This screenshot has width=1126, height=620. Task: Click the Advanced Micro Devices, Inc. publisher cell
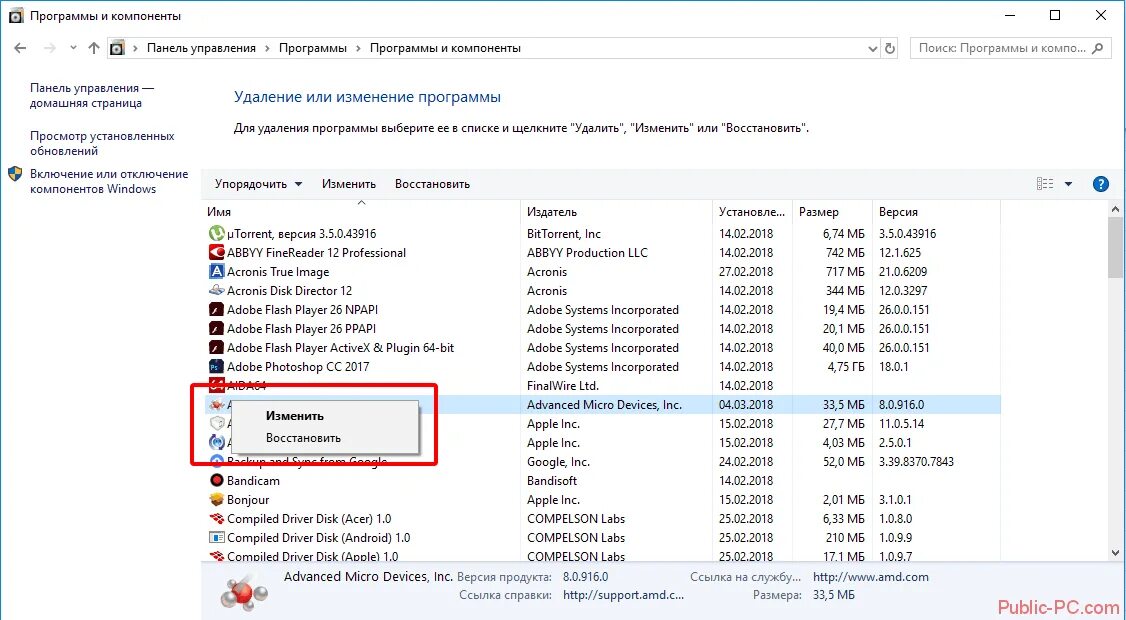coord(605,405)
